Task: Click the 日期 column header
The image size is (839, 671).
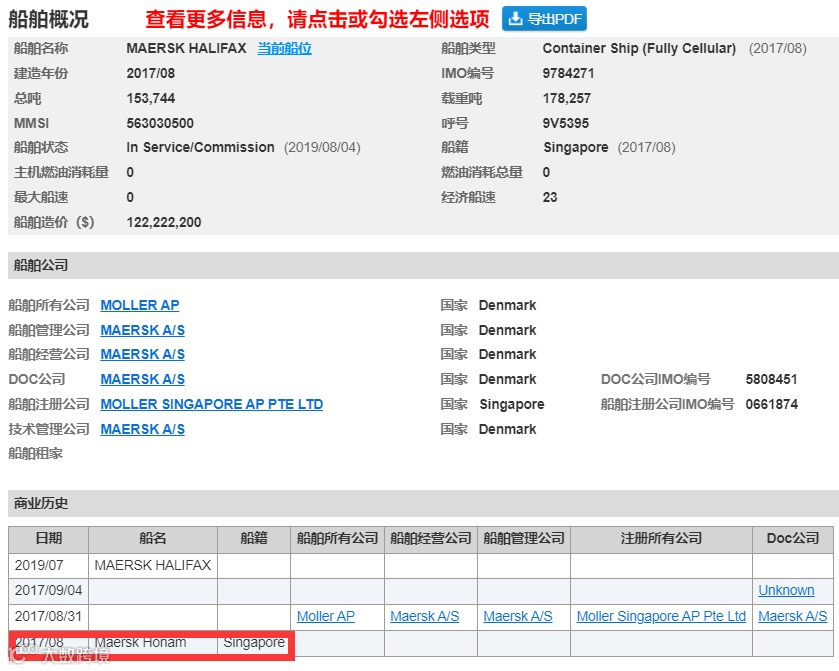Action: pos(49,539)
